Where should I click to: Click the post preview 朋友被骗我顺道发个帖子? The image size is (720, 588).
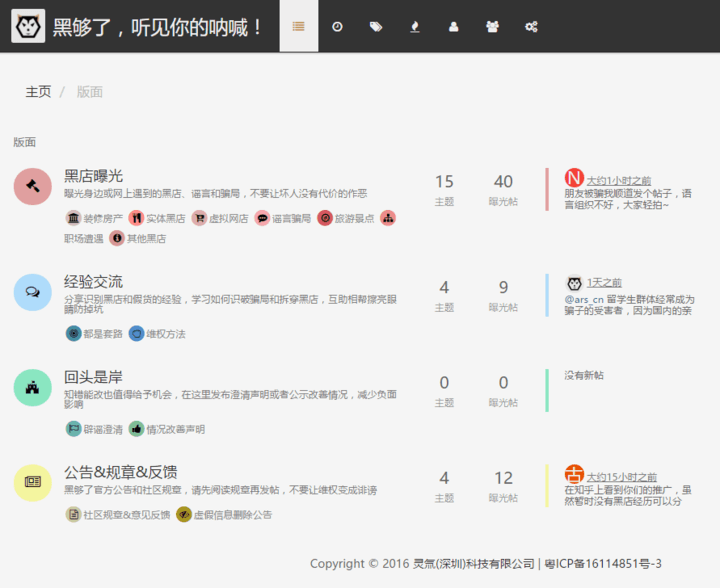[628, 199]
